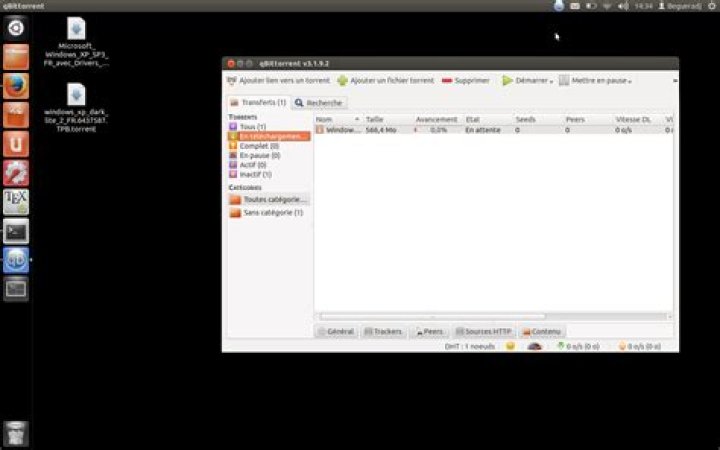
Task: Click the right arrow of the horizontal scrollbar
Action: [x=669, y=316]
